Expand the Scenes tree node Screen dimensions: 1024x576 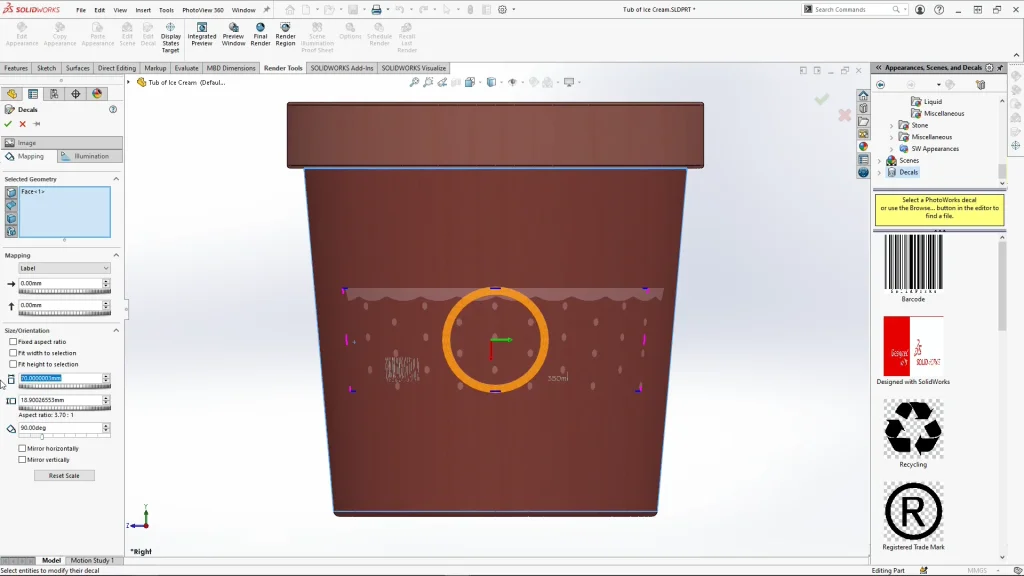coord(880,160)
